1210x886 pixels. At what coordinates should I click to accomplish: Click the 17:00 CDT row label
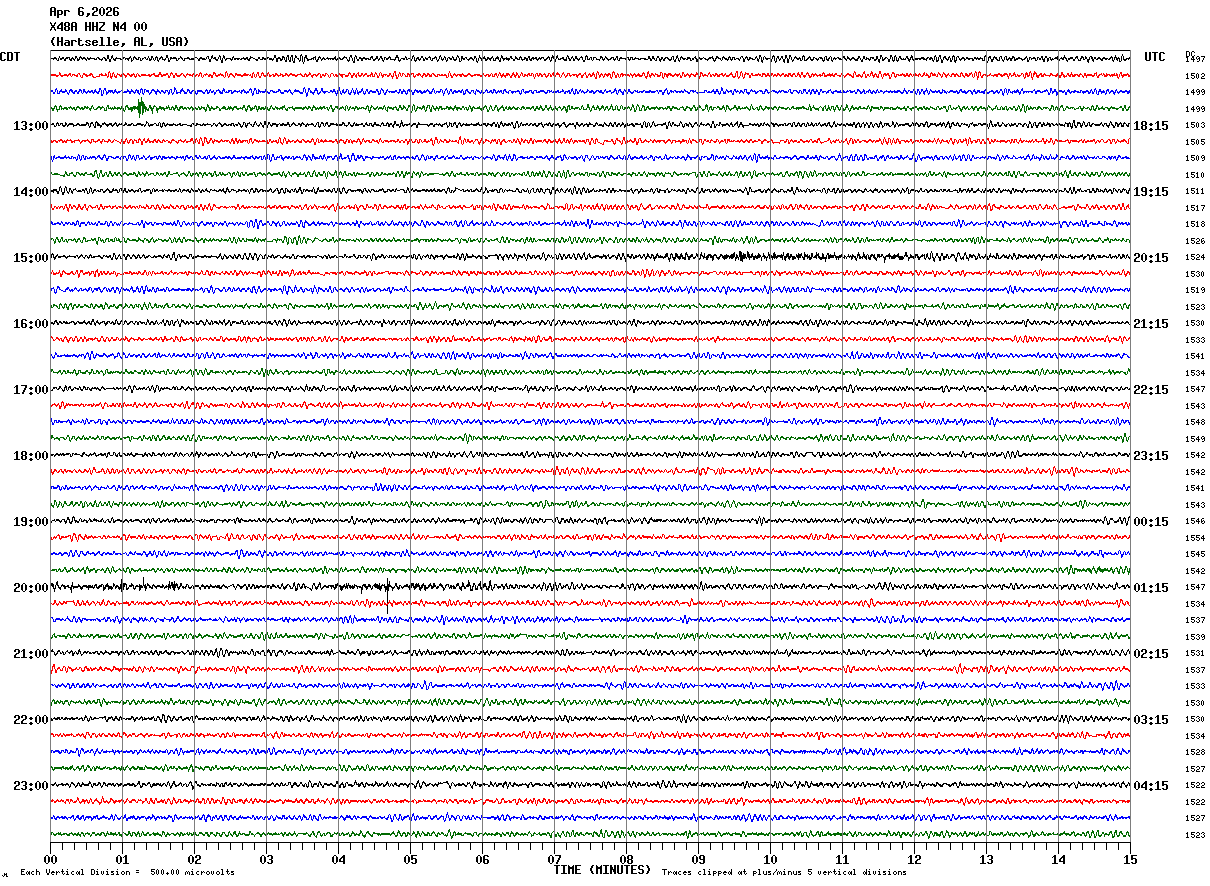(30, 390)
